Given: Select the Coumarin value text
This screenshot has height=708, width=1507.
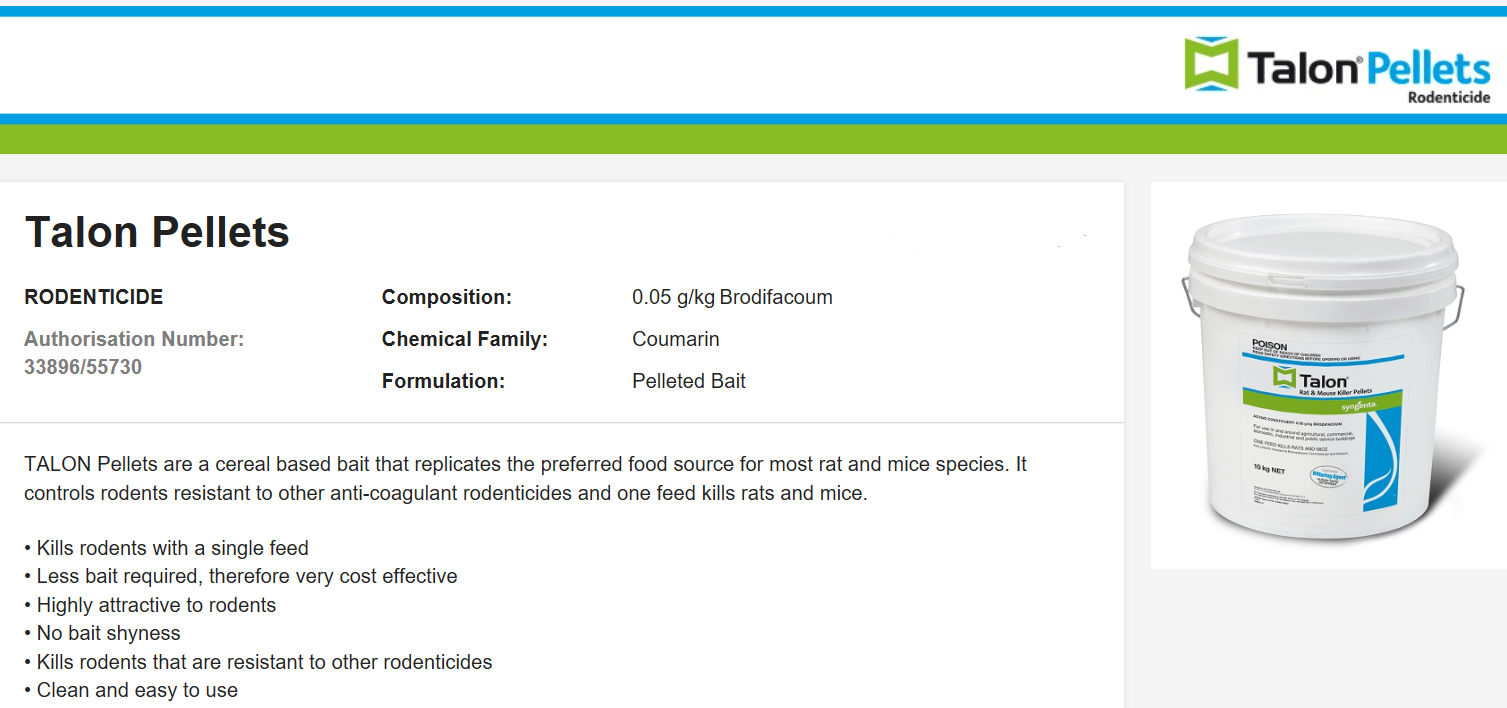Looking at the screenshot, I should pos(676,339).
